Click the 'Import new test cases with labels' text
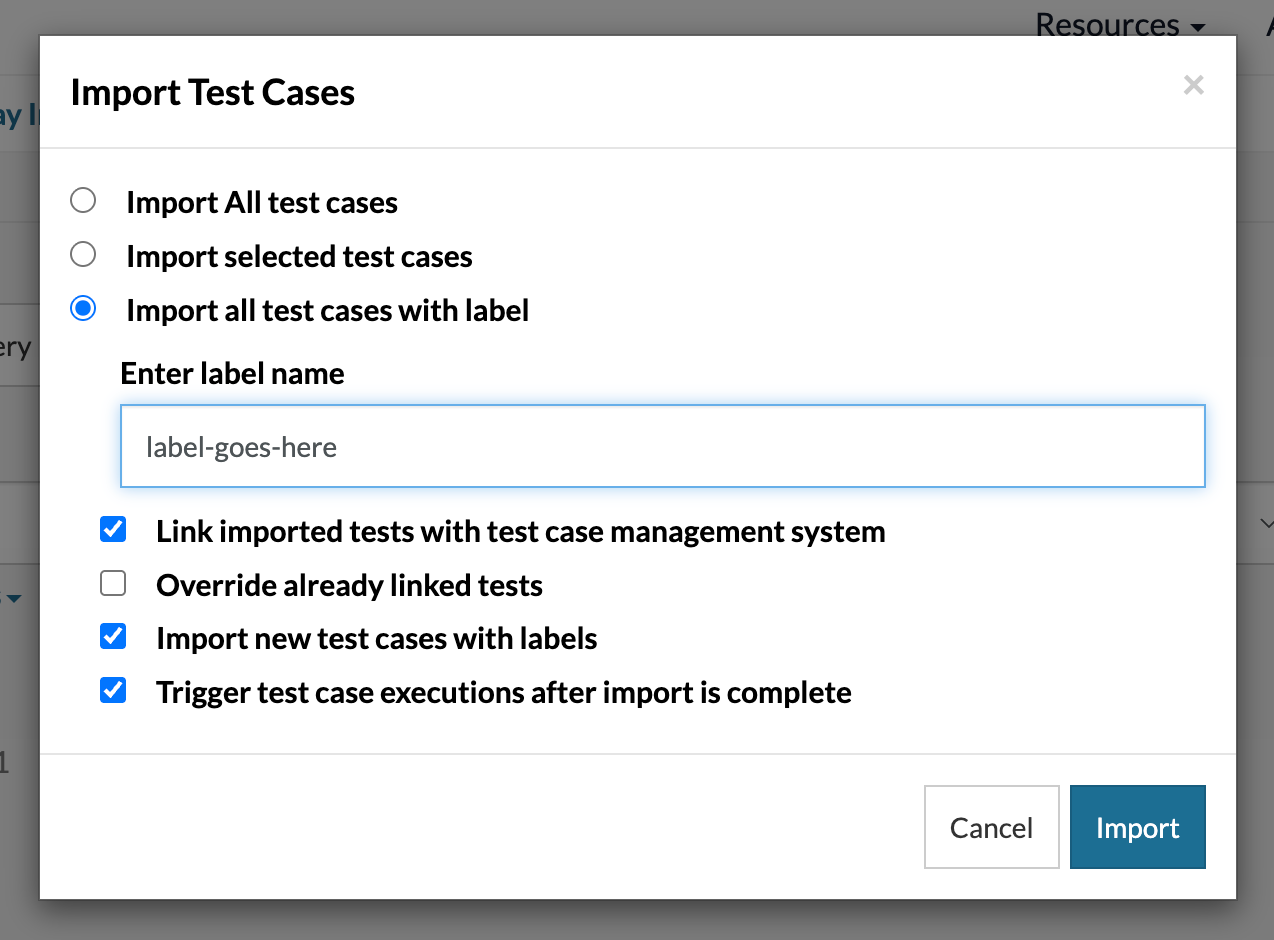The height and width of the screenshot is (940, 1274). pyautogui.click(x=376, y=639)
